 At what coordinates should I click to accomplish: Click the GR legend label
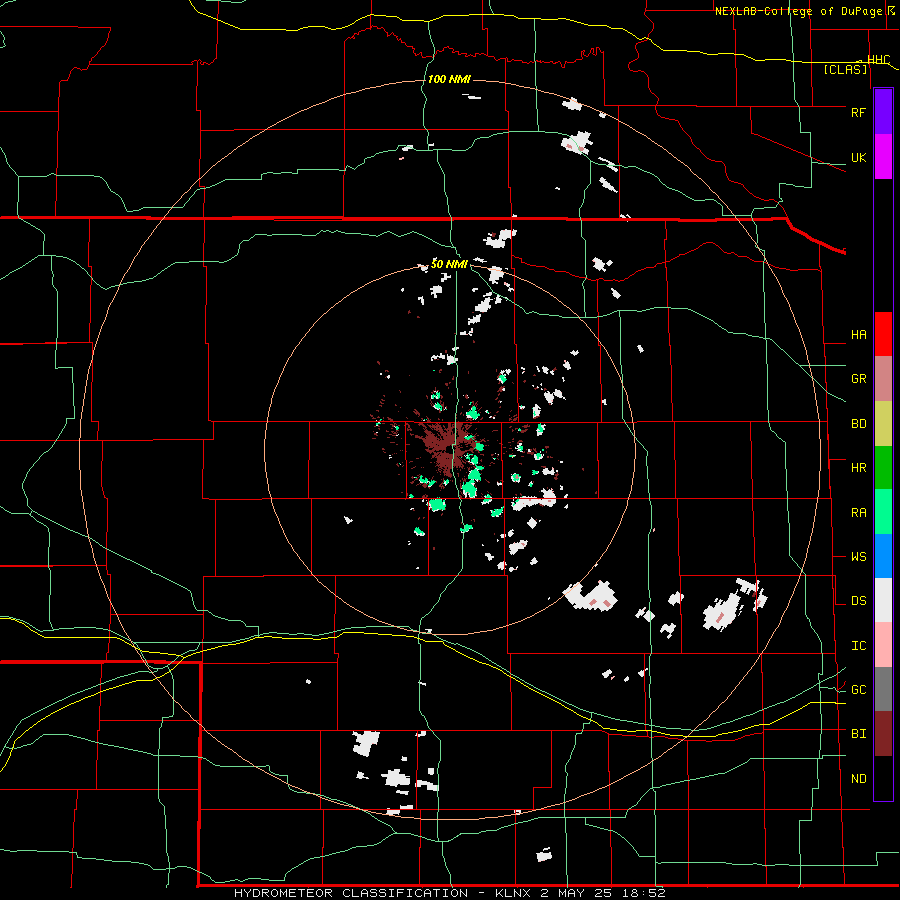click(x=858, y=379)
